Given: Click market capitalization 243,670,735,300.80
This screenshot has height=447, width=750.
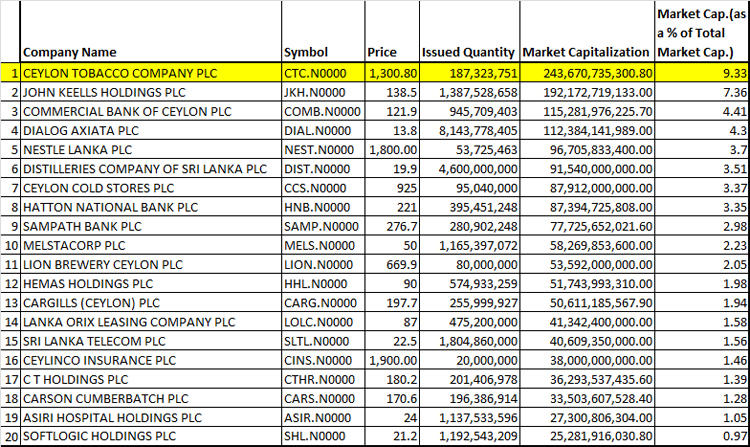Looking at the screenshot, I should point(587,73).
